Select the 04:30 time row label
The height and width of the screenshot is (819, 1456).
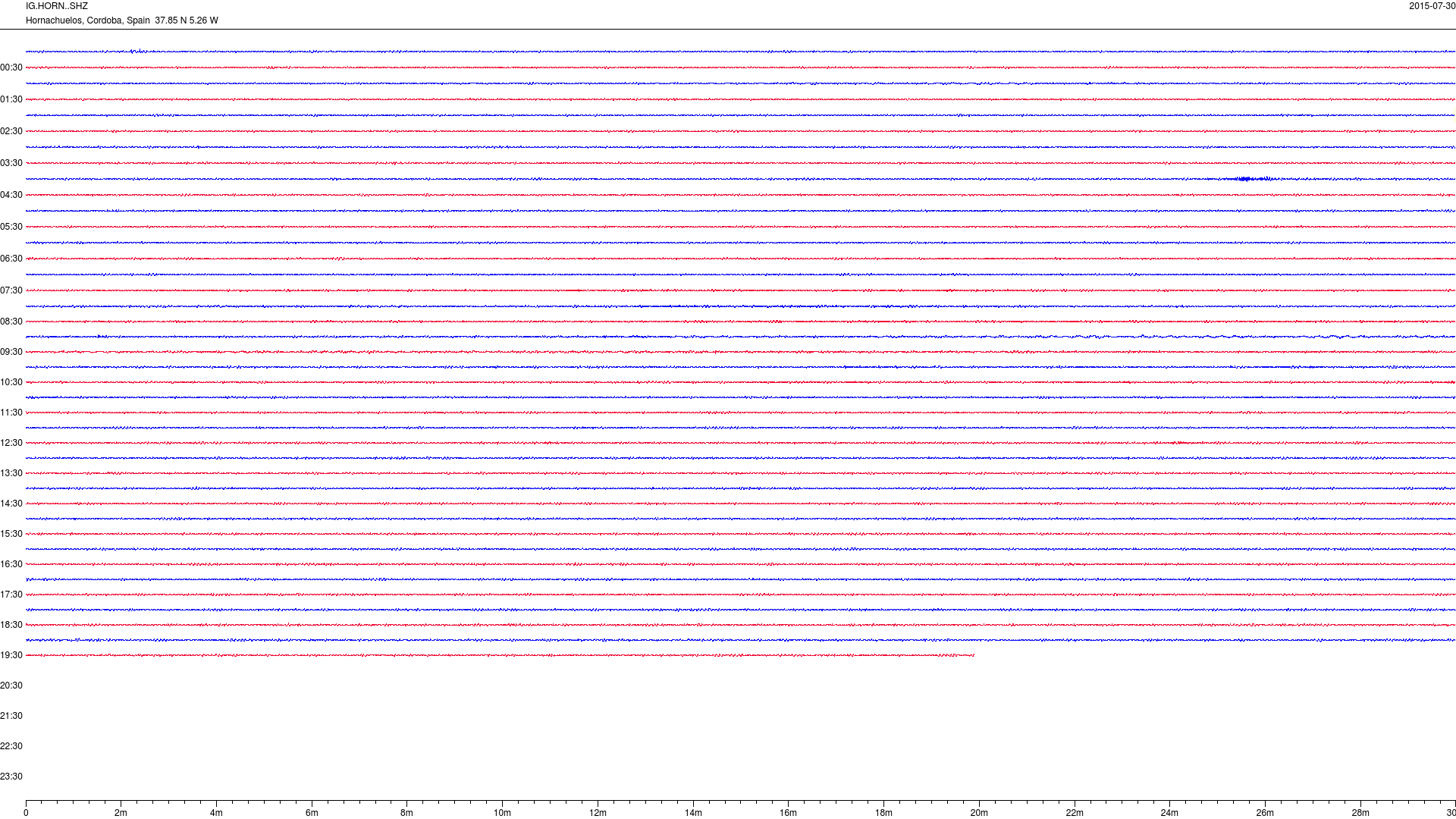[x=11, y=195]
